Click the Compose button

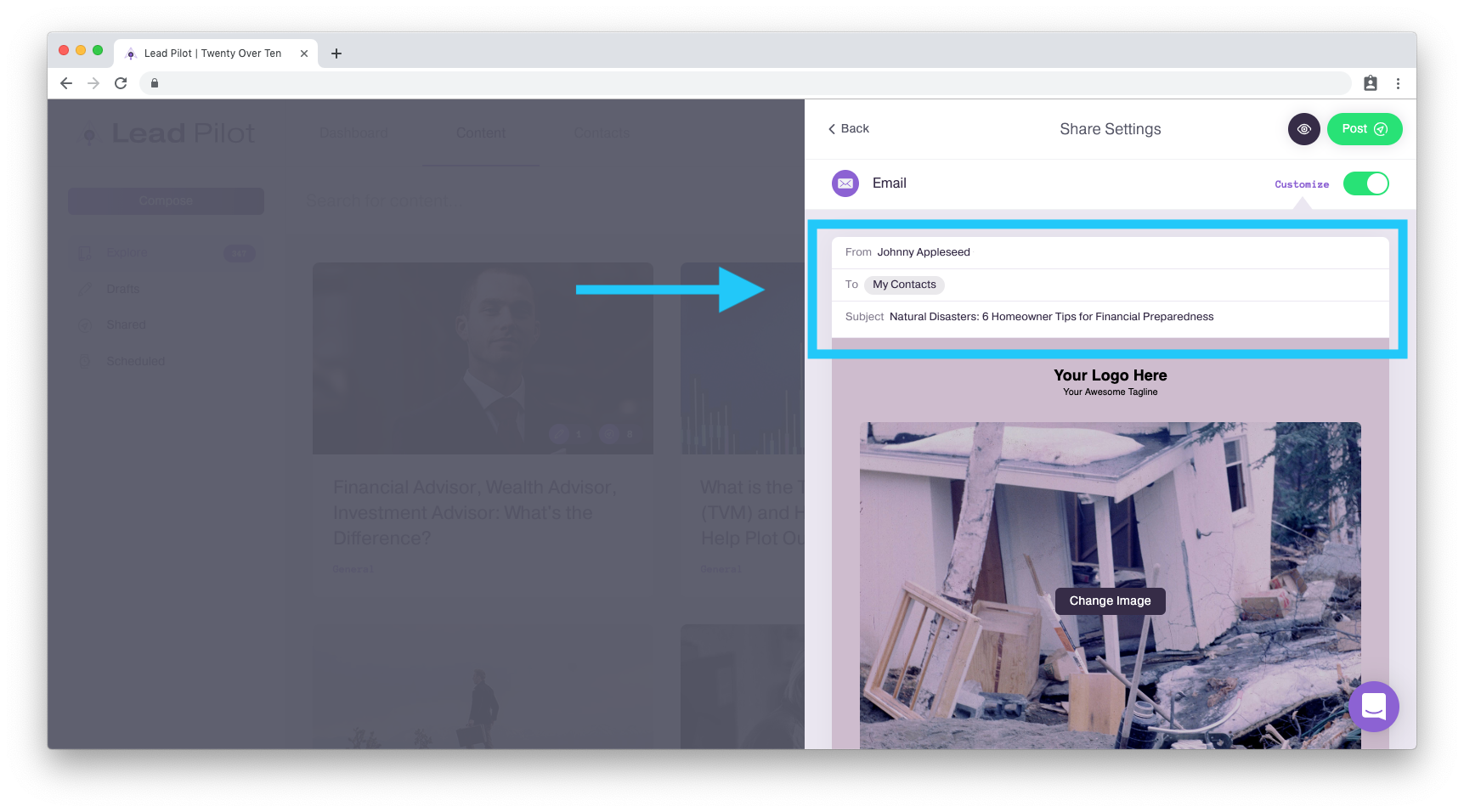pos(166,201)
